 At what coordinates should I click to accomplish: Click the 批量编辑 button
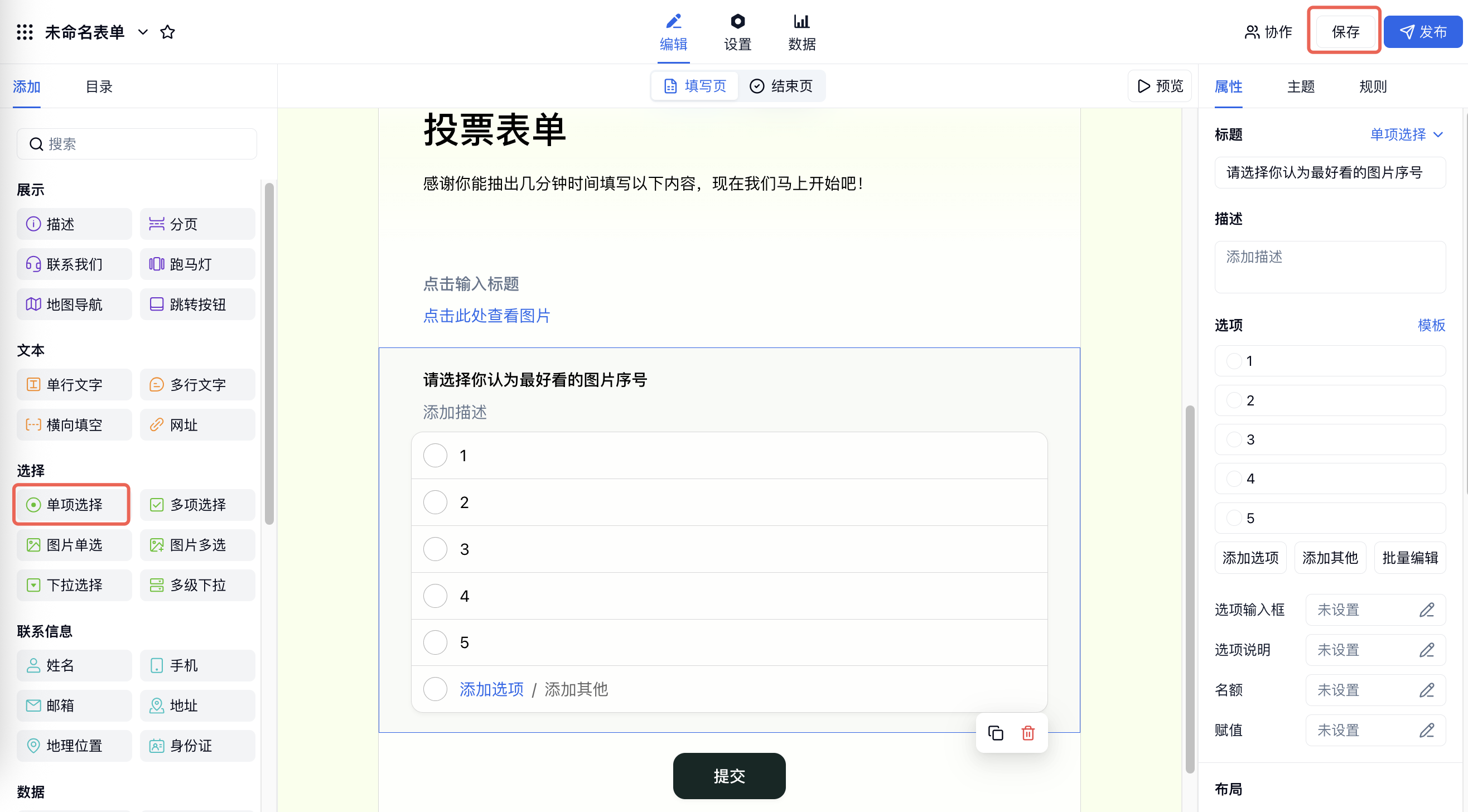click(1410, 557)
